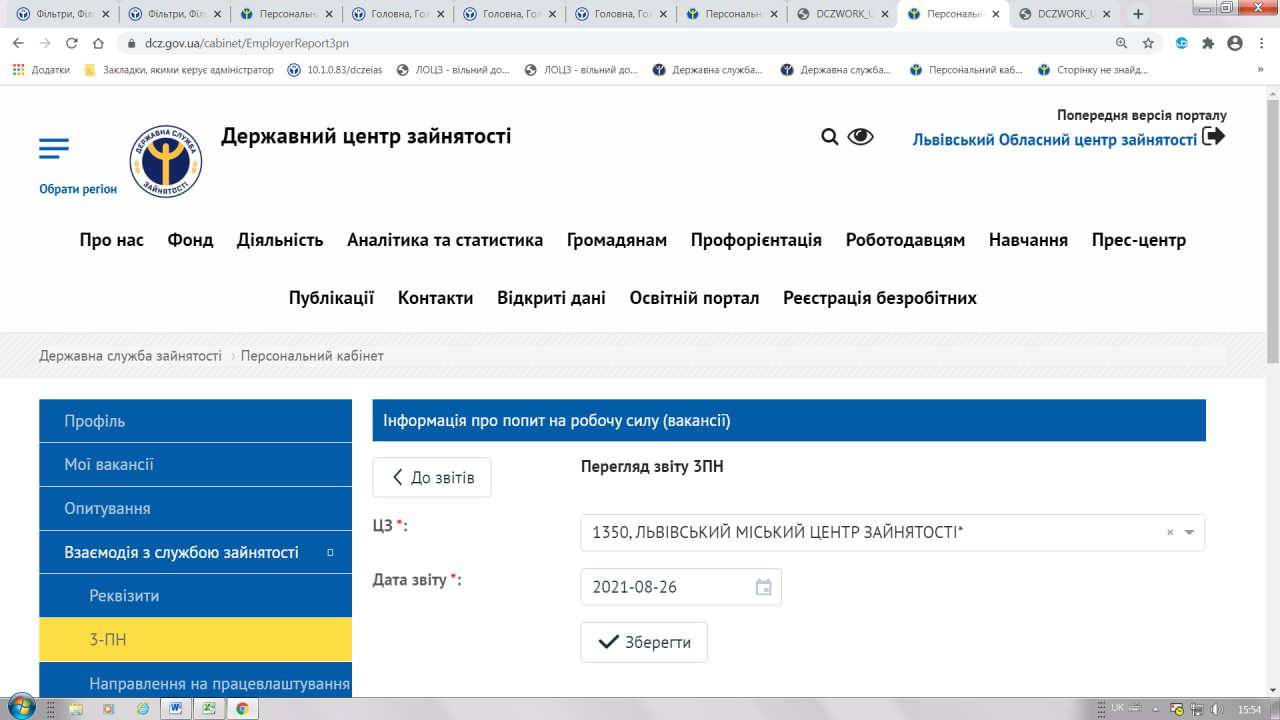
Task: Log out using the exit arrow icon
Action: click(x=1213, y=137)
